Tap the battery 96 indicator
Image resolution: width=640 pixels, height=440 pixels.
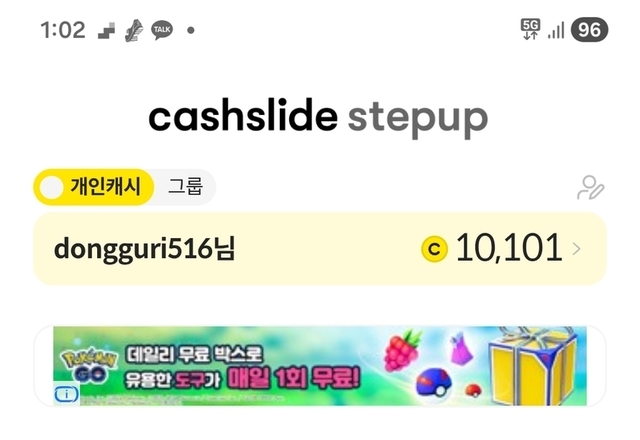pyautogui.click(x=589, y=29)
